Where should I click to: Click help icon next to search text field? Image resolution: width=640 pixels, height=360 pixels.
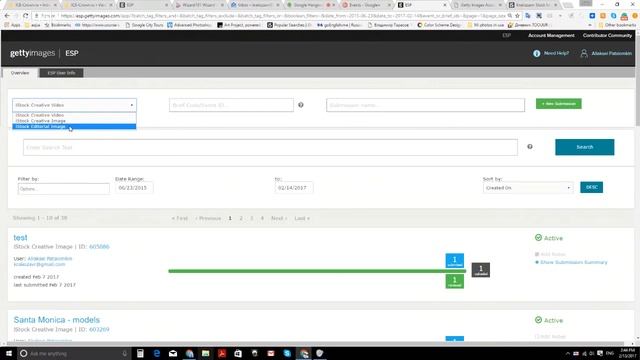pos(530,147)
